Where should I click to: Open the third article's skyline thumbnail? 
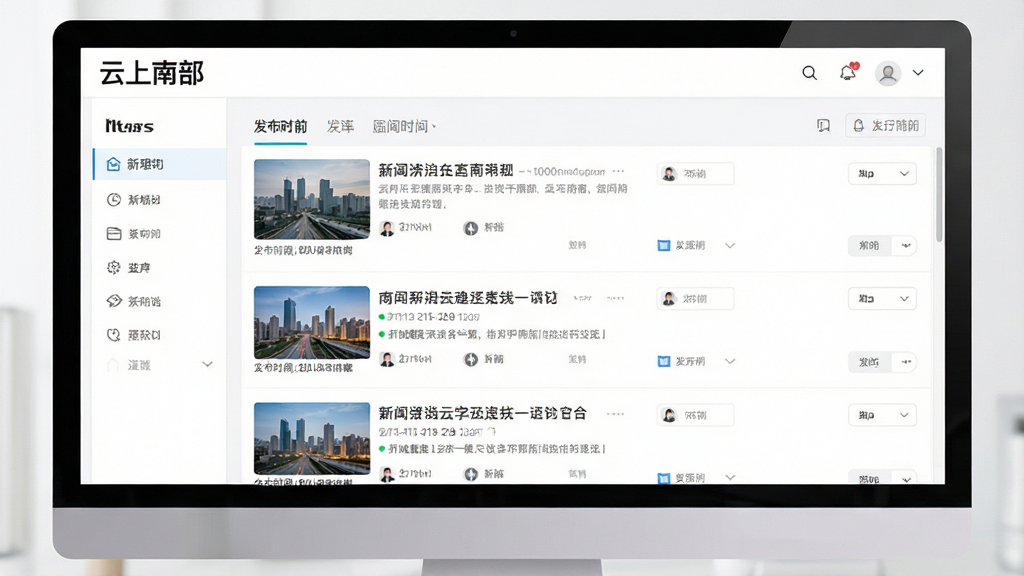312,438
